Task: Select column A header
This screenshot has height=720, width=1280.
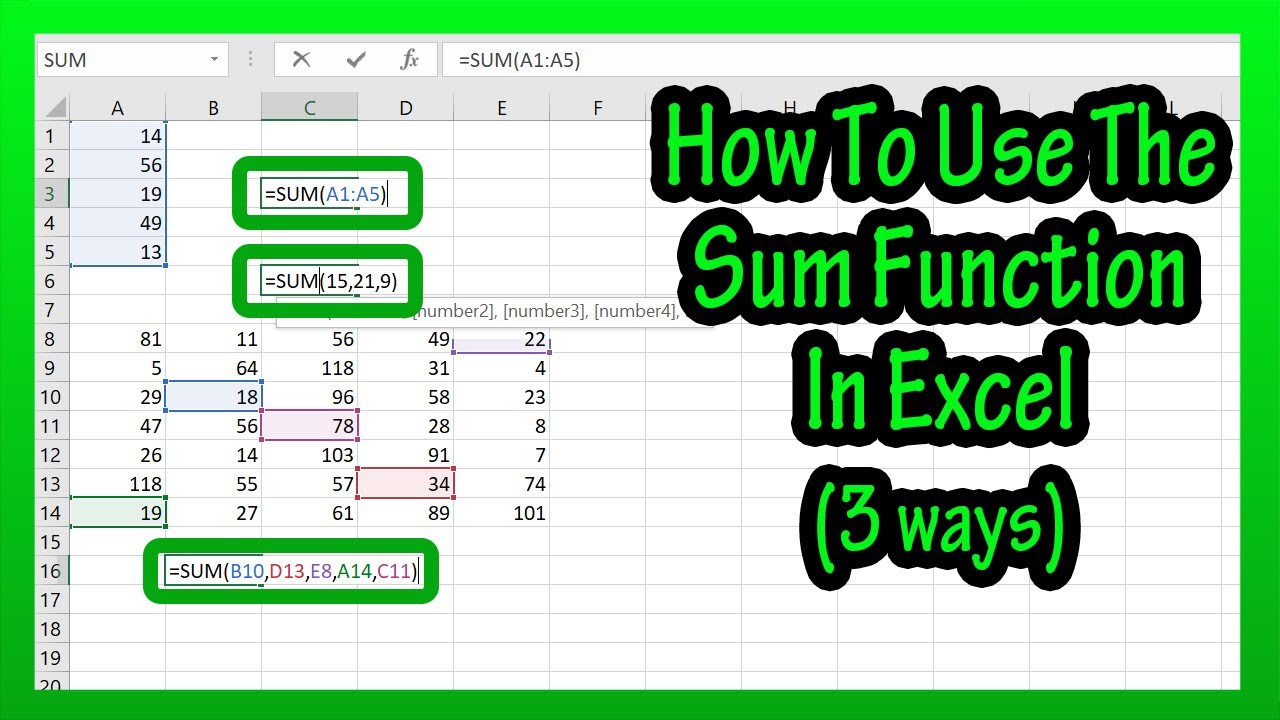Action: click(x=118, y=108)
